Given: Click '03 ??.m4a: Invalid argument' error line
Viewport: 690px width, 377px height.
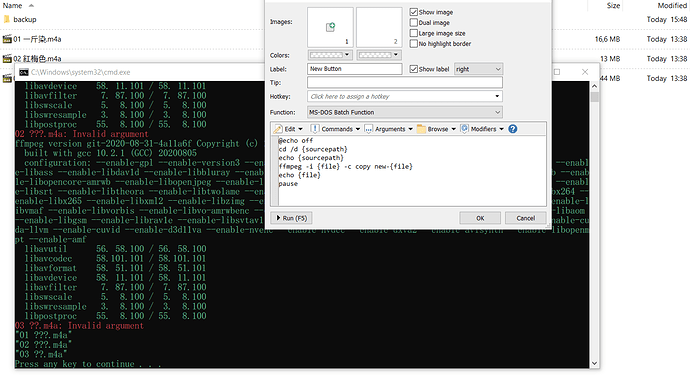Looking at the screenshot, I should [79, 326].
